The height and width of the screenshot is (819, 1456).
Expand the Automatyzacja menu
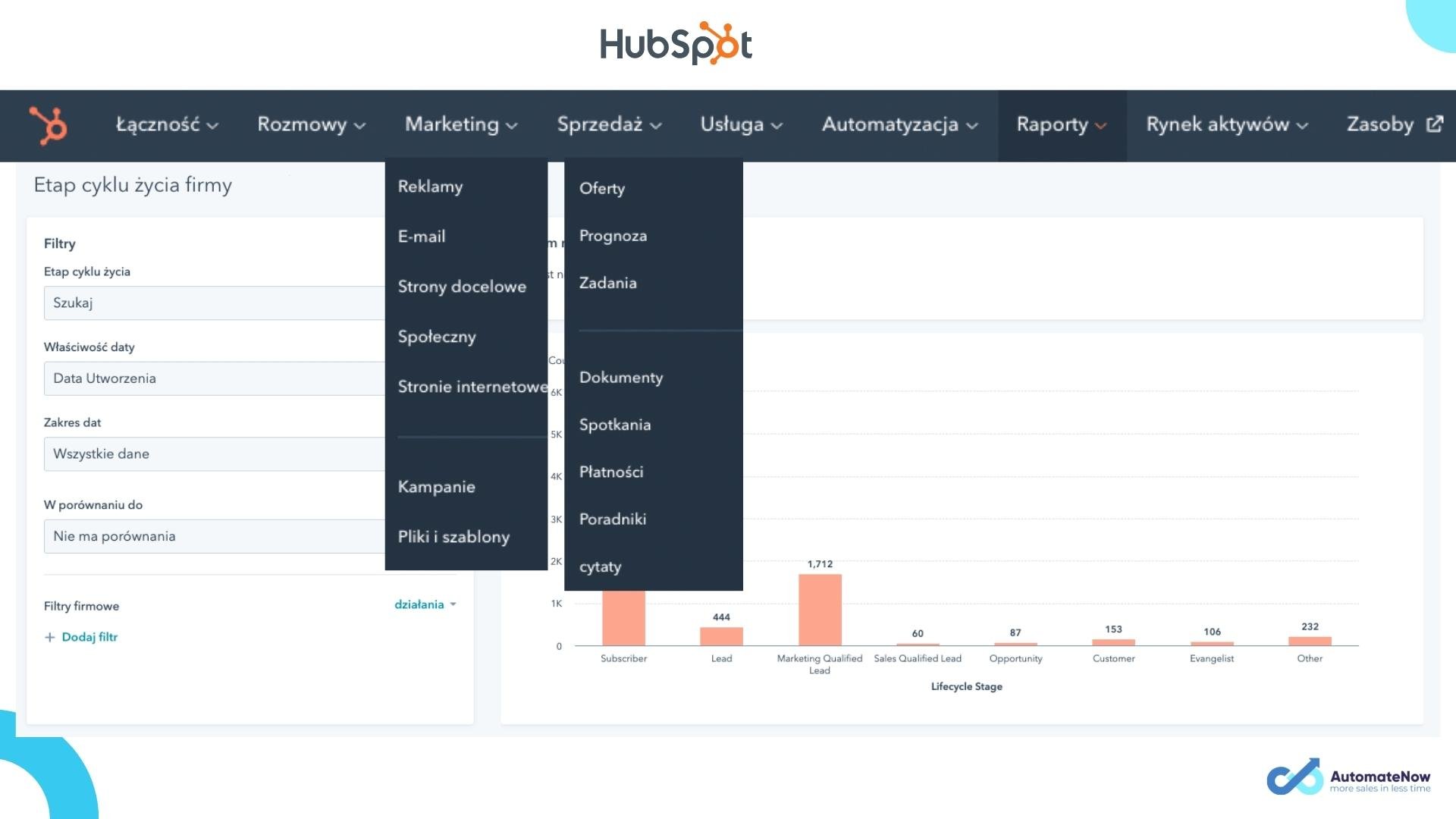point(899,125)
